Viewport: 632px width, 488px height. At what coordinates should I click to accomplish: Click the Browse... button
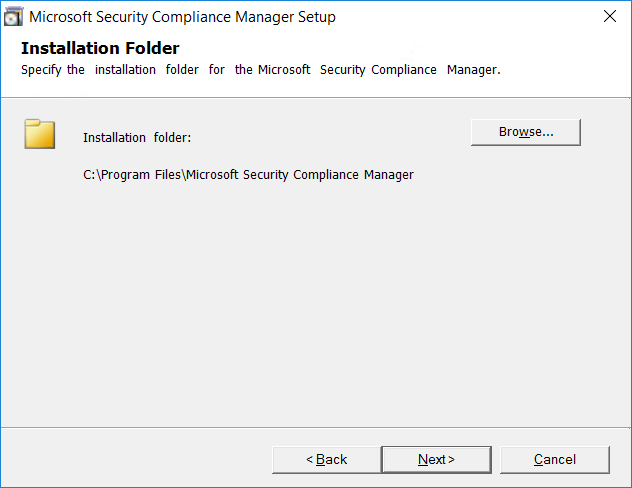[x=526, y=132]
